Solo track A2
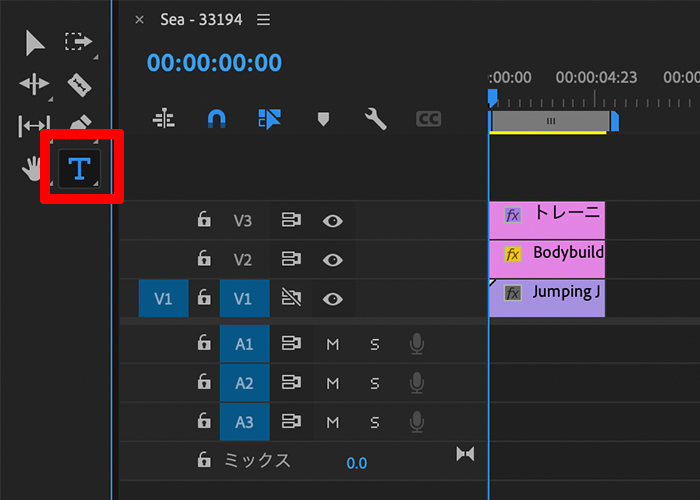 pos(375,383)
